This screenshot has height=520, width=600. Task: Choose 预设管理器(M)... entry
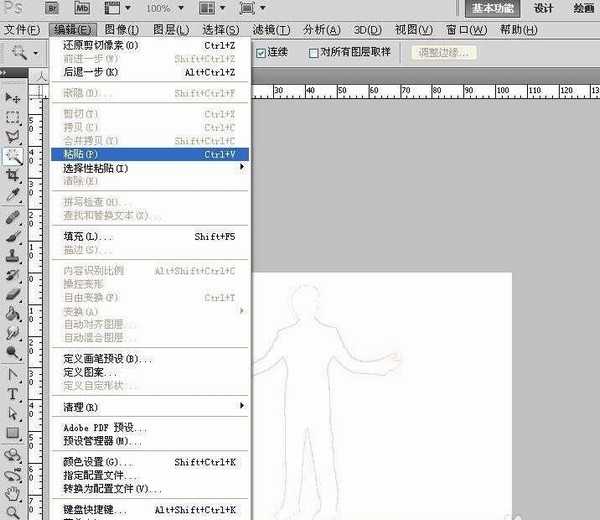[150, 441]
